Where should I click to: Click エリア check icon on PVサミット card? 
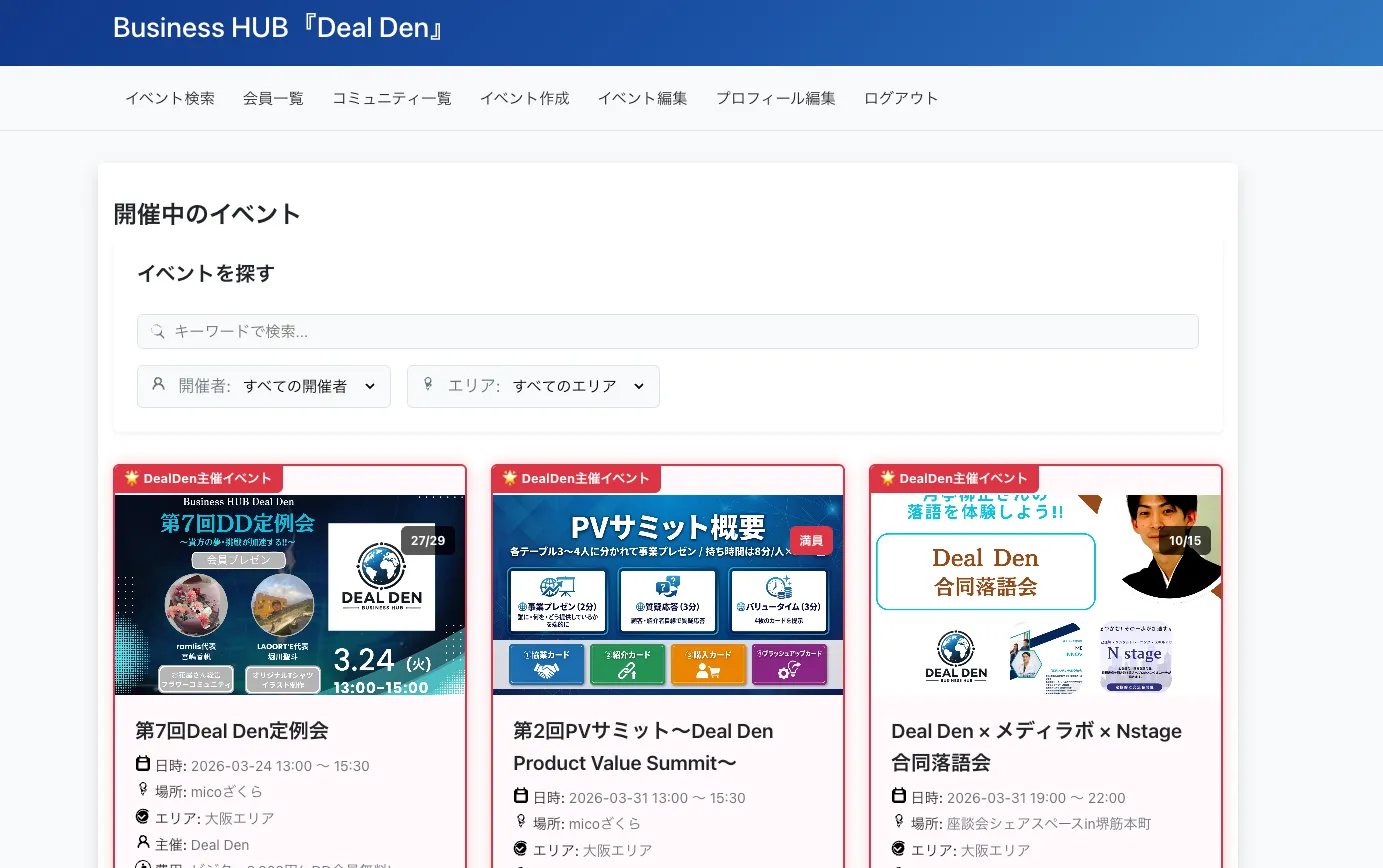coord(521,849)
